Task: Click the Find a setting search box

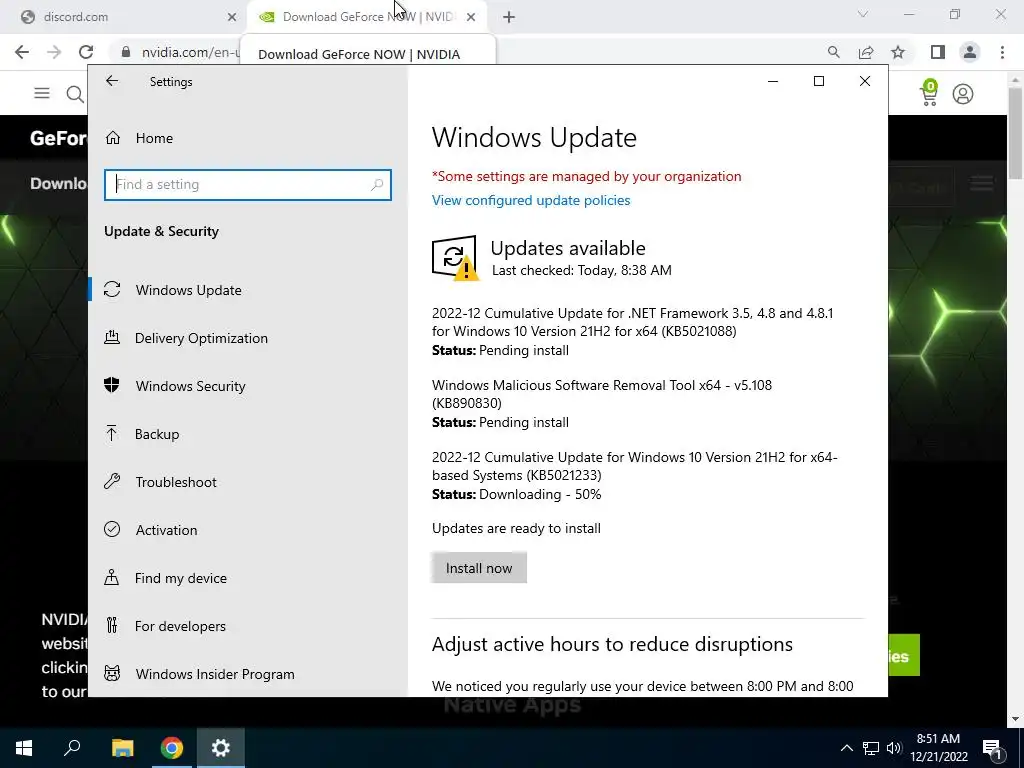Action: point(248,185)
